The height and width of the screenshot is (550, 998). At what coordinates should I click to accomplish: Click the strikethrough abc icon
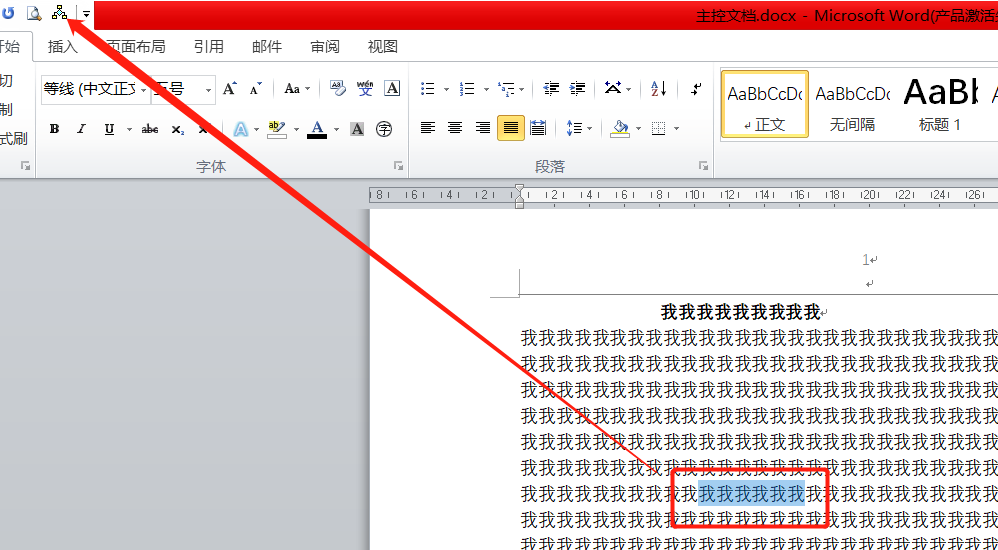[x=150, y=129]
